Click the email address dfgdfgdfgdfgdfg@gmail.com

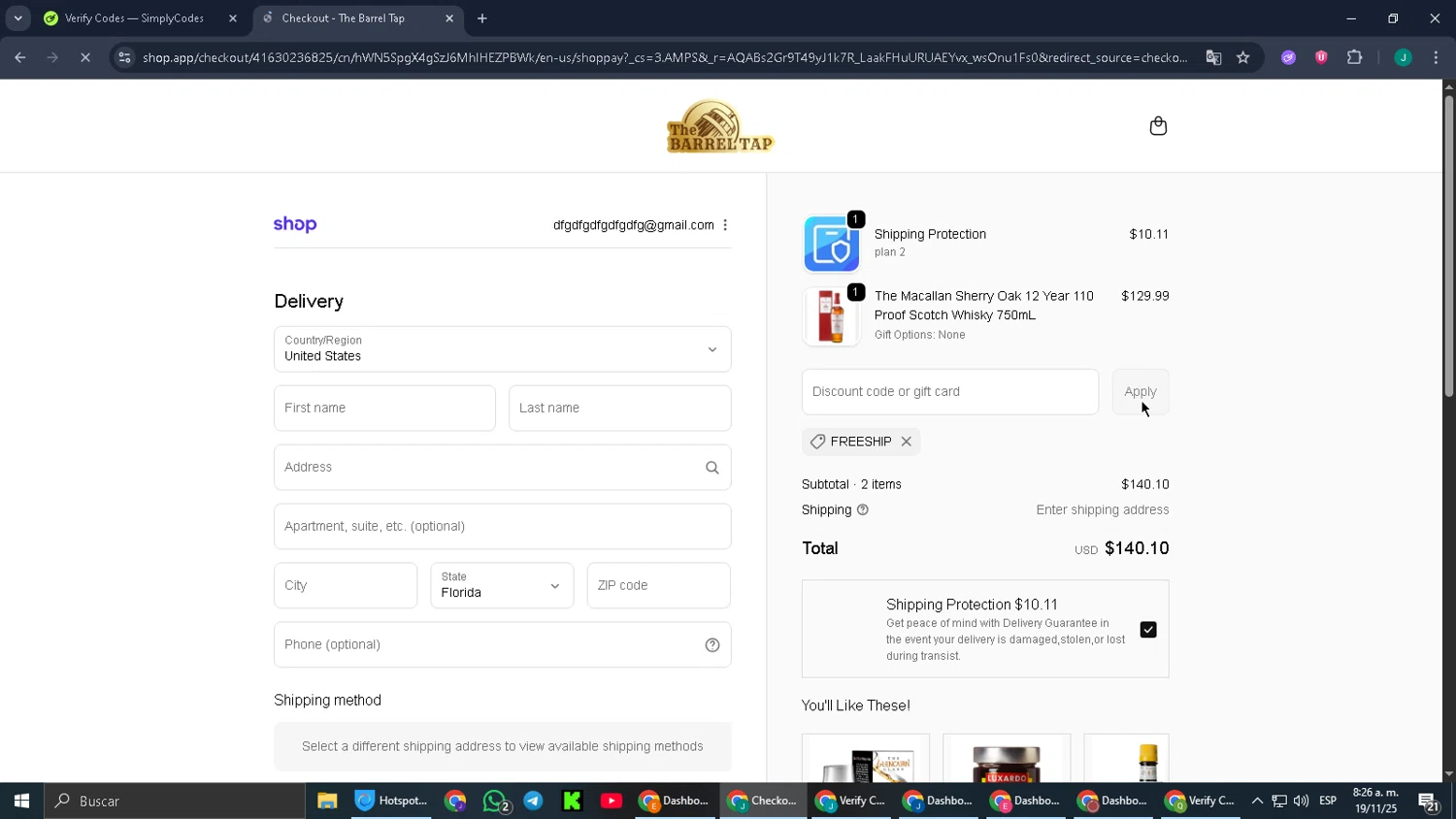click(x=634, y=225)
